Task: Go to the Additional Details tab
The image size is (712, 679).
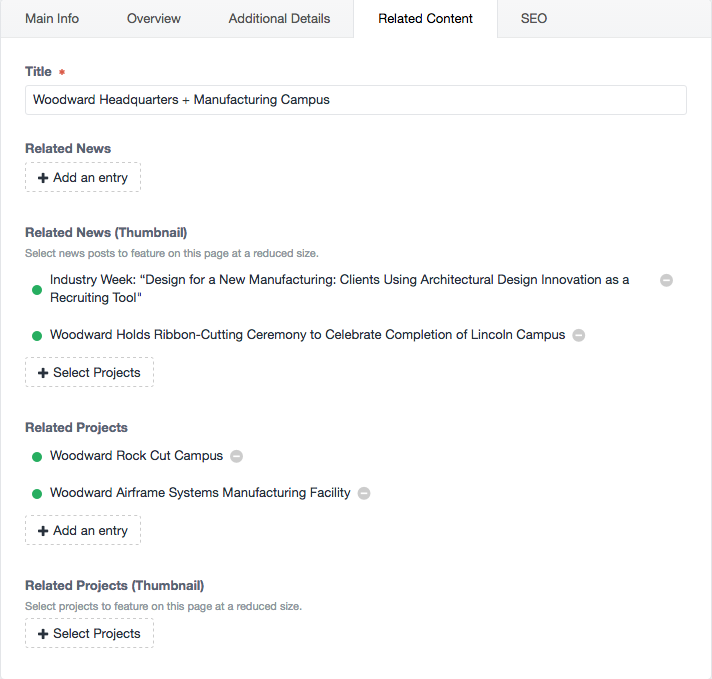Action: [x=279, y=19]
